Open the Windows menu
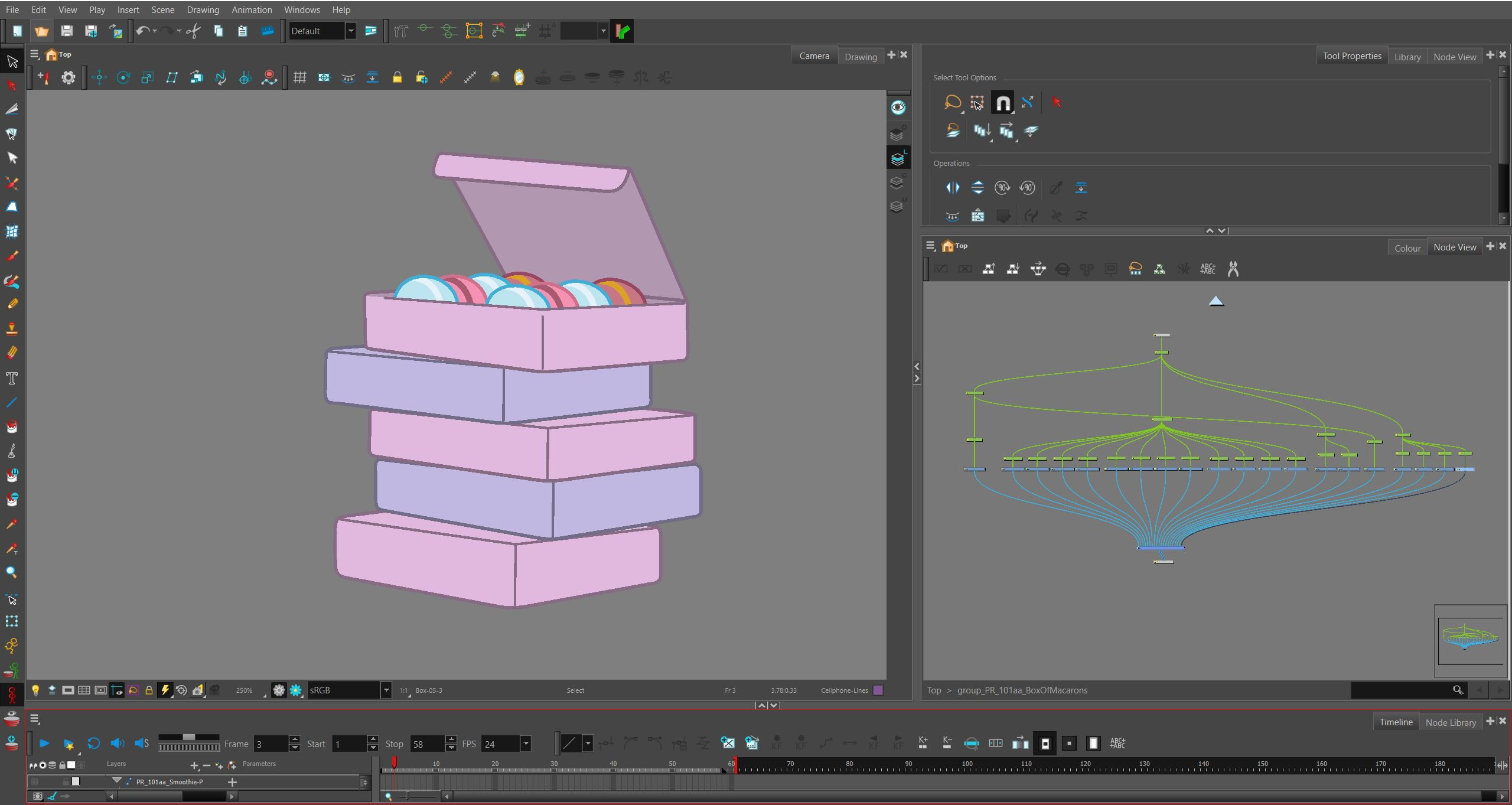This screenshot has width=1512, height=805. tap(302, 9)
